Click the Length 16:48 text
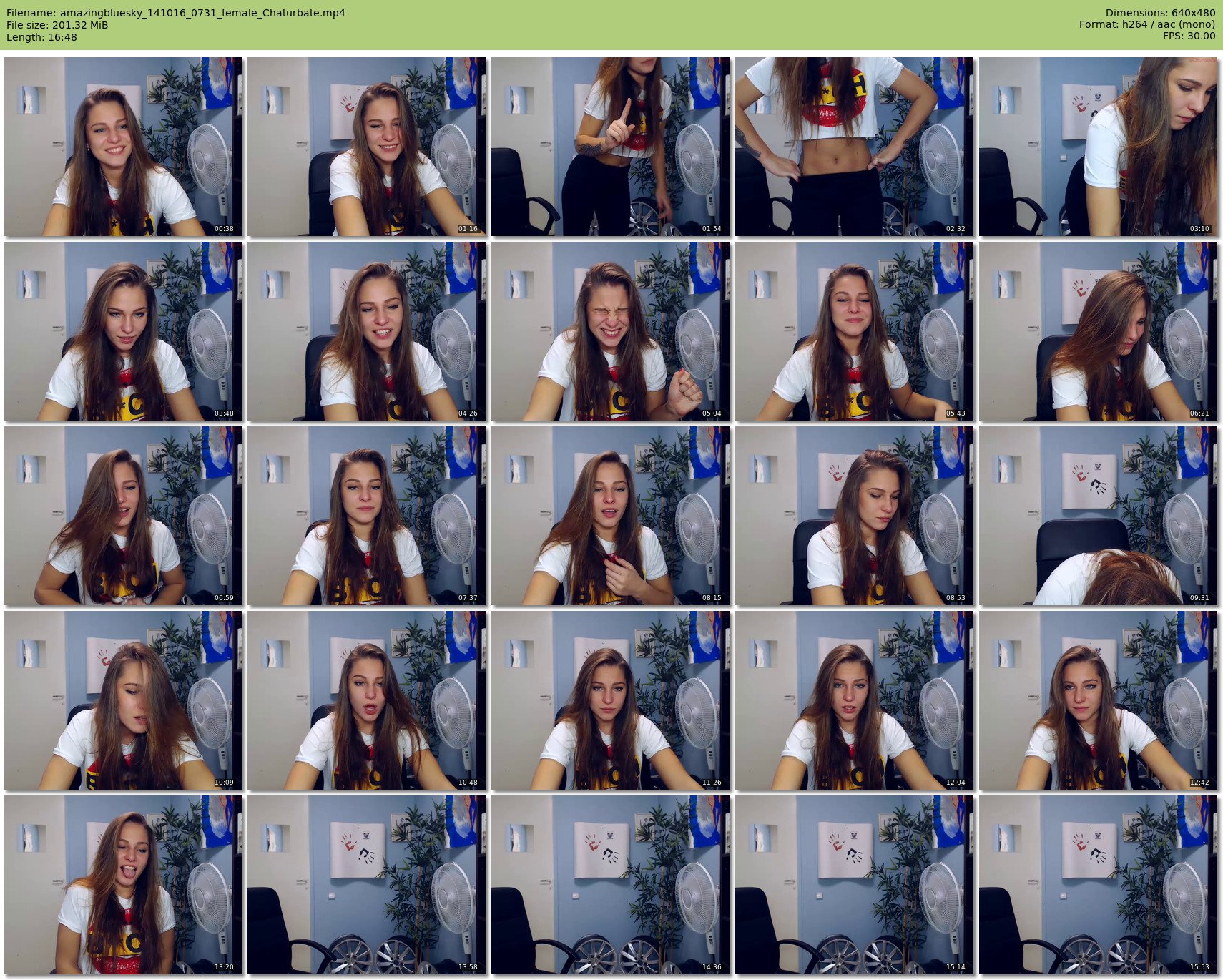 pyautogui.click(x=41, y=37)
